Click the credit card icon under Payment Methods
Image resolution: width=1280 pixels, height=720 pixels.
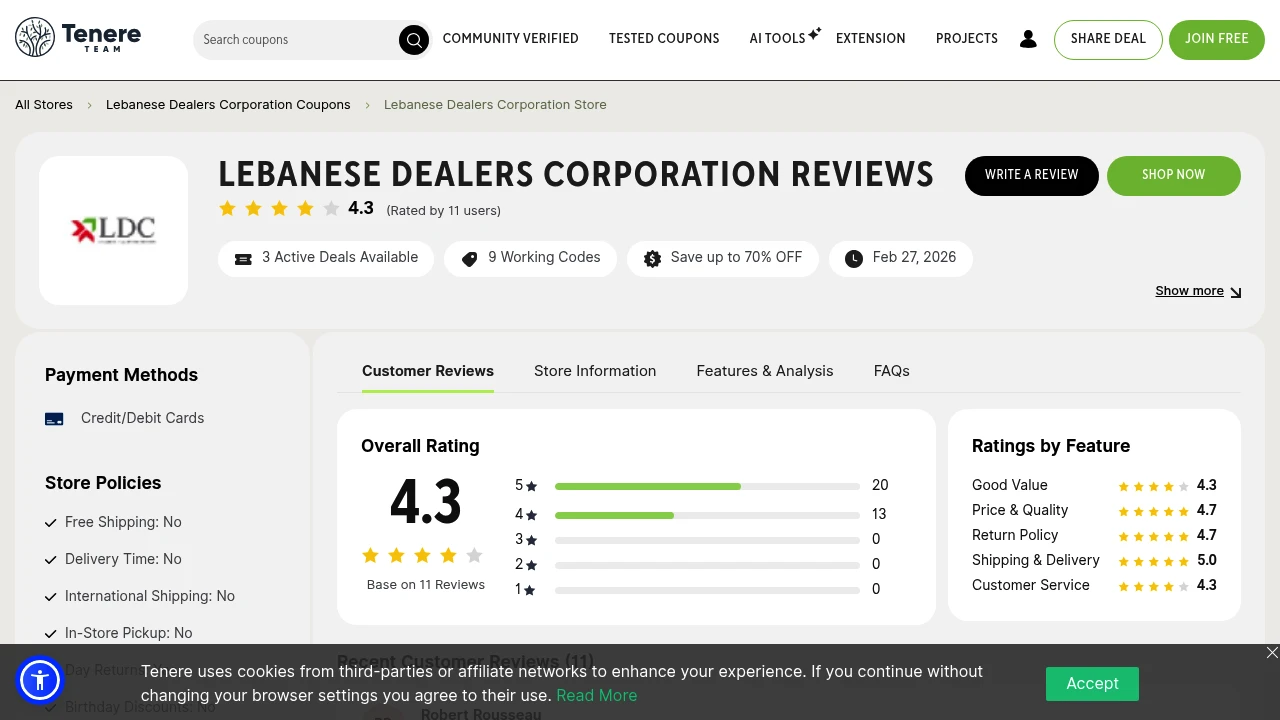[x=54, y=419]
